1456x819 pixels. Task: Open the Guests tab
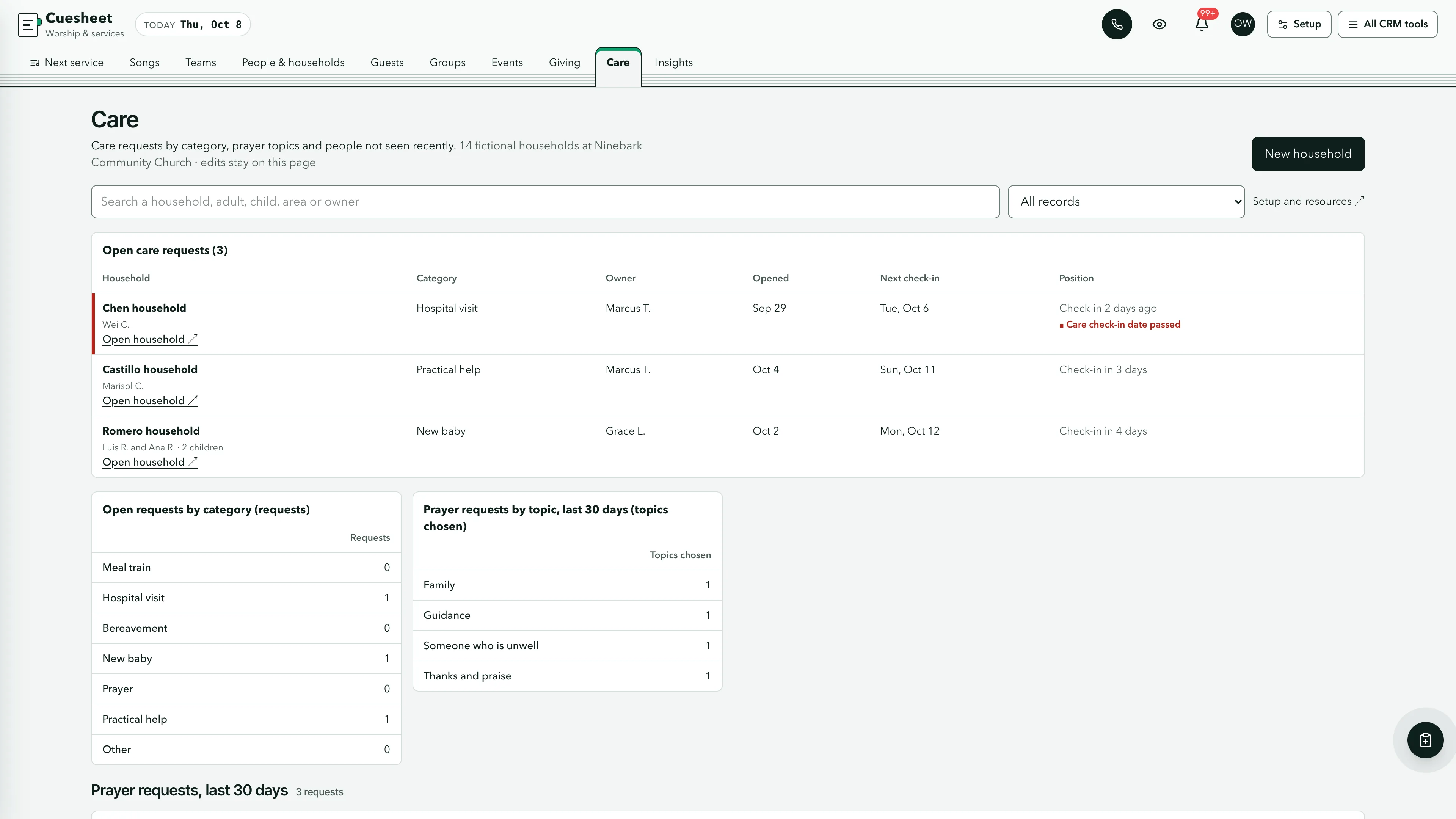pos(387,63)
